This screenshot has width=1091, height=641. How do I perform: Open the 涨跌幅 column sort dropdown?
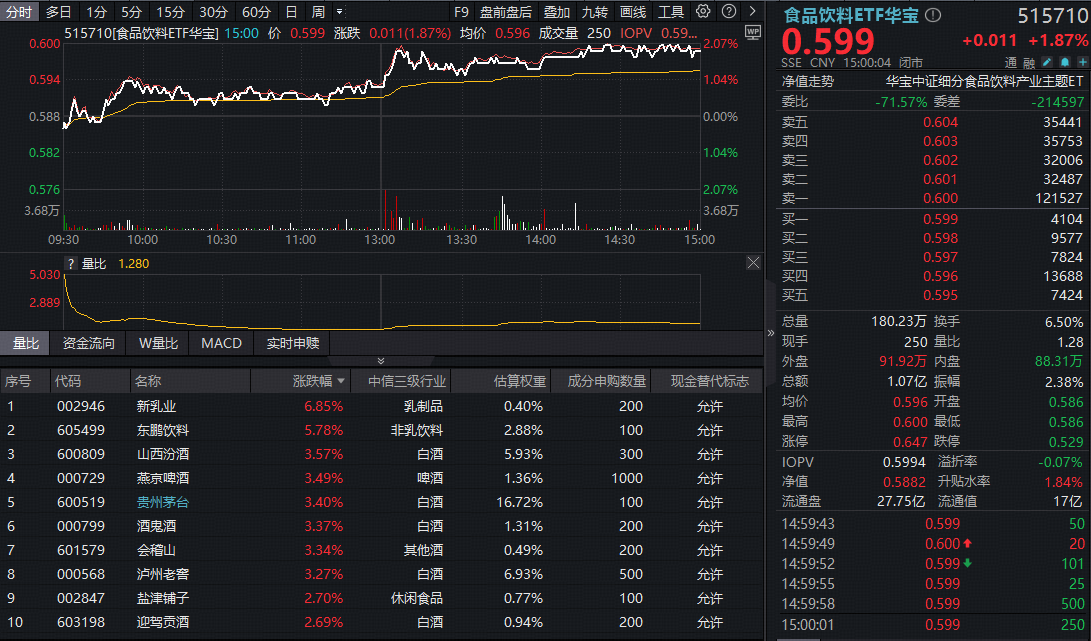(342, 381)
